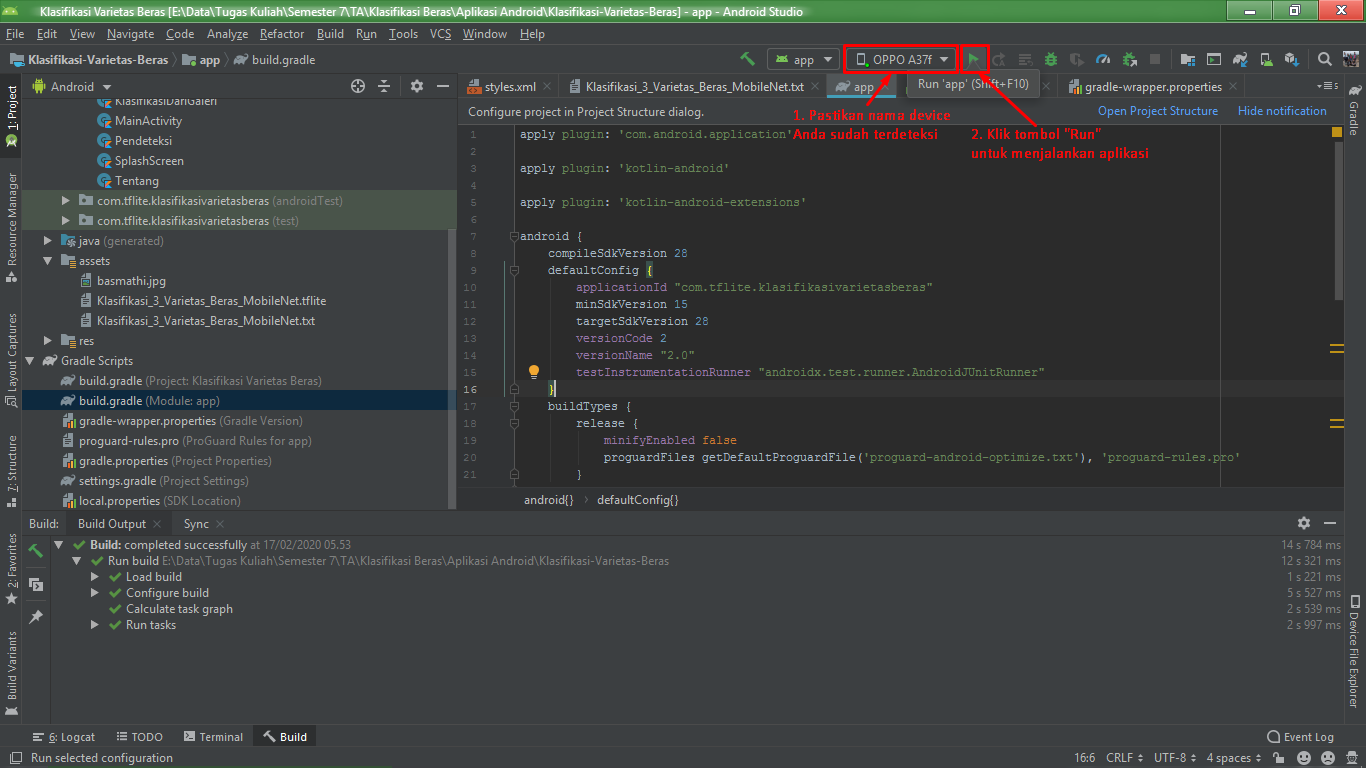
Task: Hide the Project panel with minus icon
Action: point(442,86)
